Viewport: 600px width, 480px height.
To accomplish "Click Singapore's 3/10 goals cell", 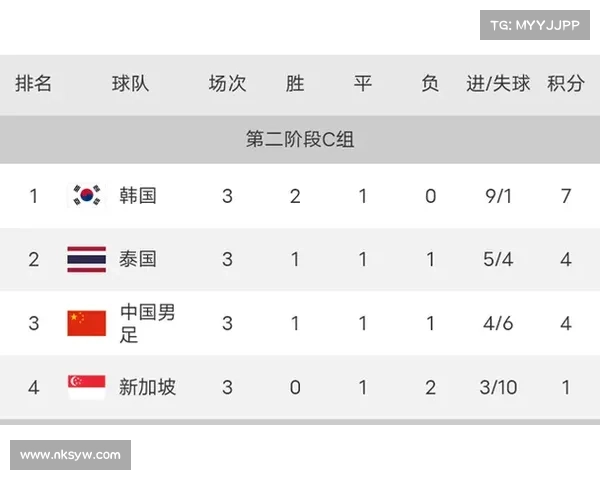I will [x=498, y=387].
